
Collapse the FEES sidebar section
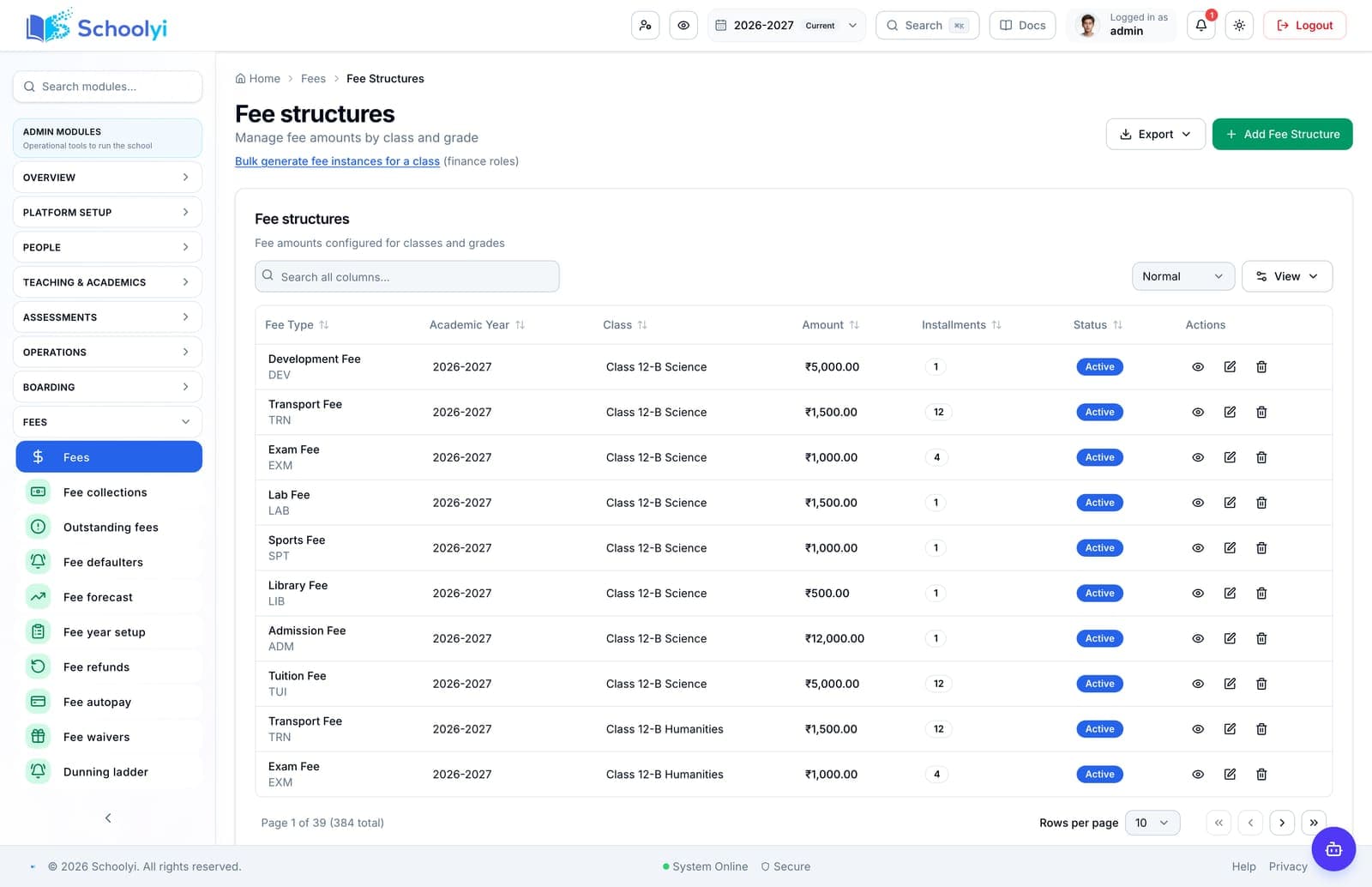click(x=107, y=422)
